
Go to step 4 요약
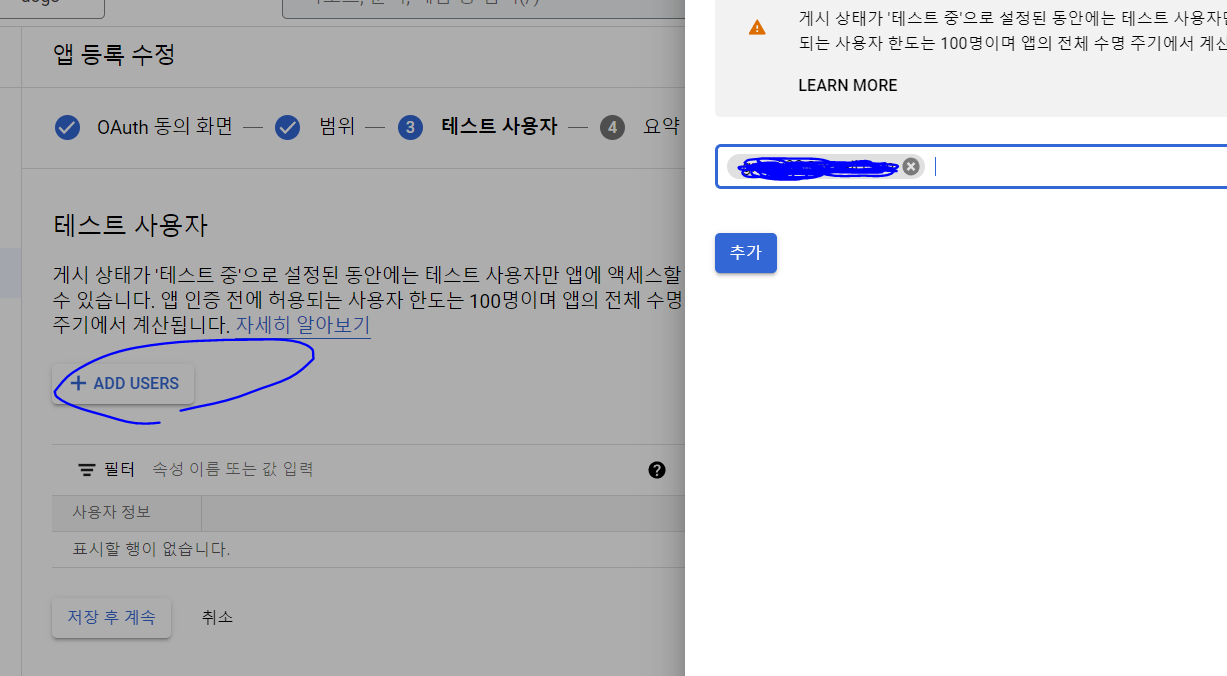pyautogui.click(x=640, y=127)
